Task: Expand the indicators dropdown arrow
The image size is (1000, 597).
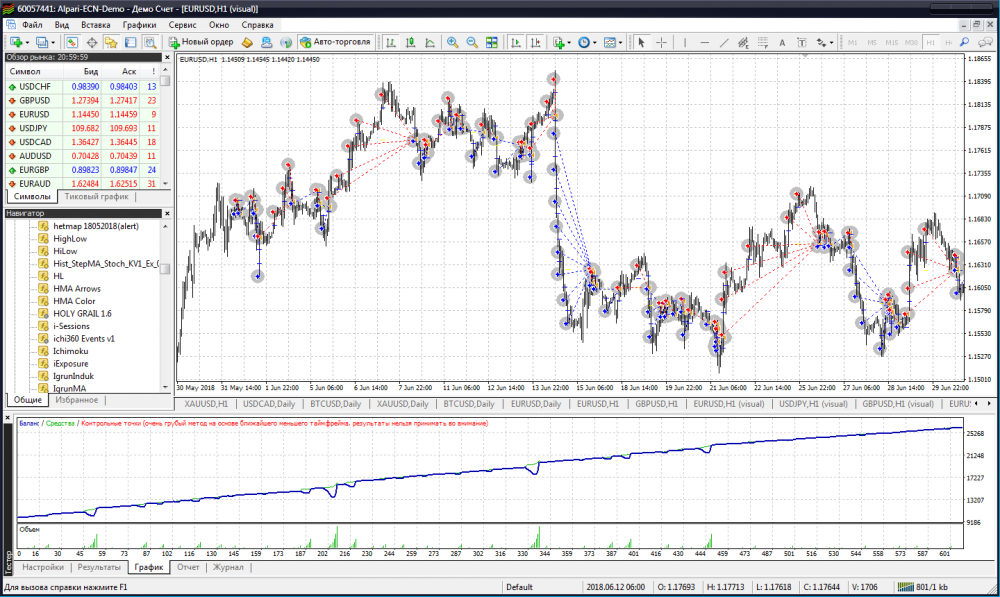Action: click(x=569, y=43)
